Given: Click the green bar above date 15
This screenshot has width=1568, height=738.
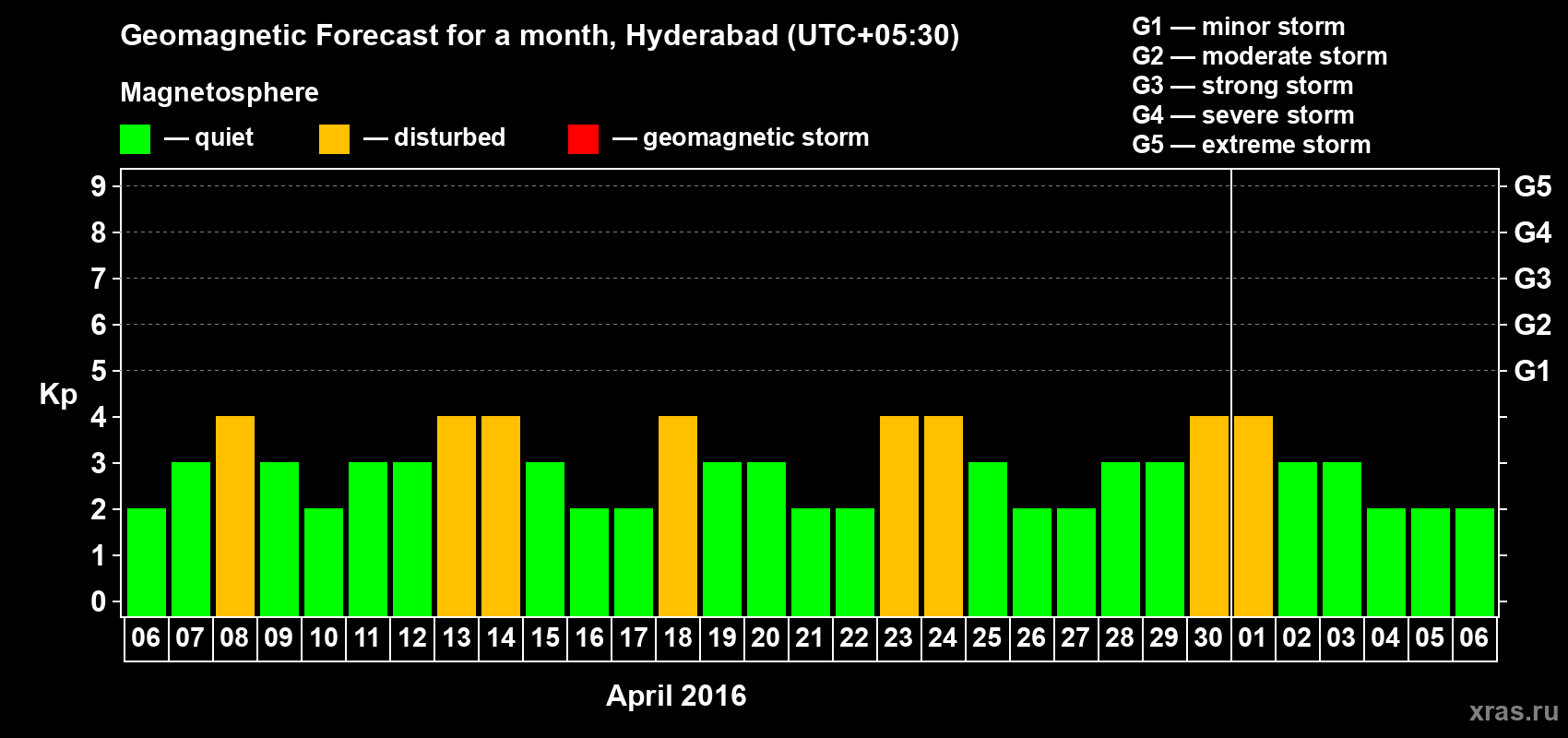Looking at the screenshot, I should pos(545,540).
